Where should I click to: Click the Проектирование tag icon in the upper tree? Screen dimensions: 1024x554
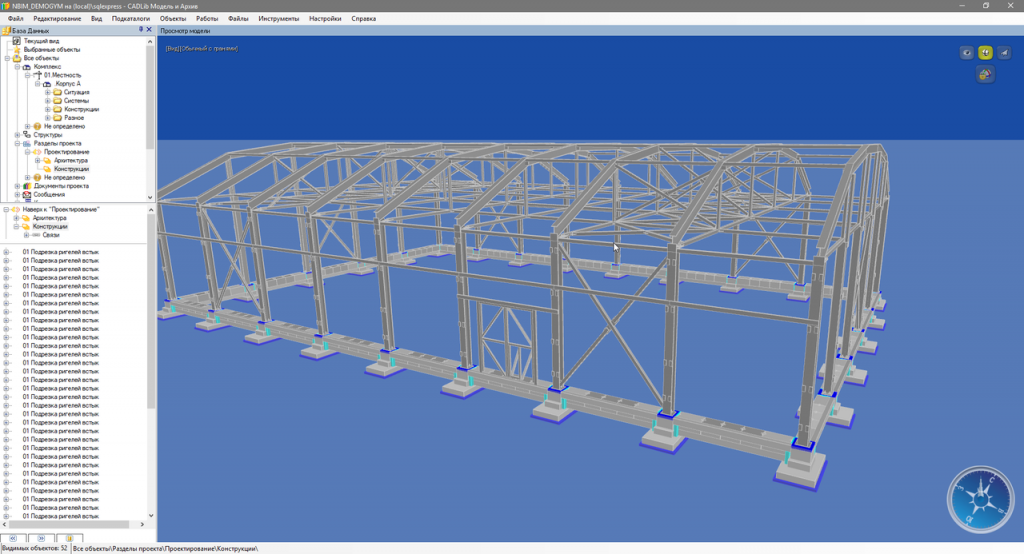37,152
